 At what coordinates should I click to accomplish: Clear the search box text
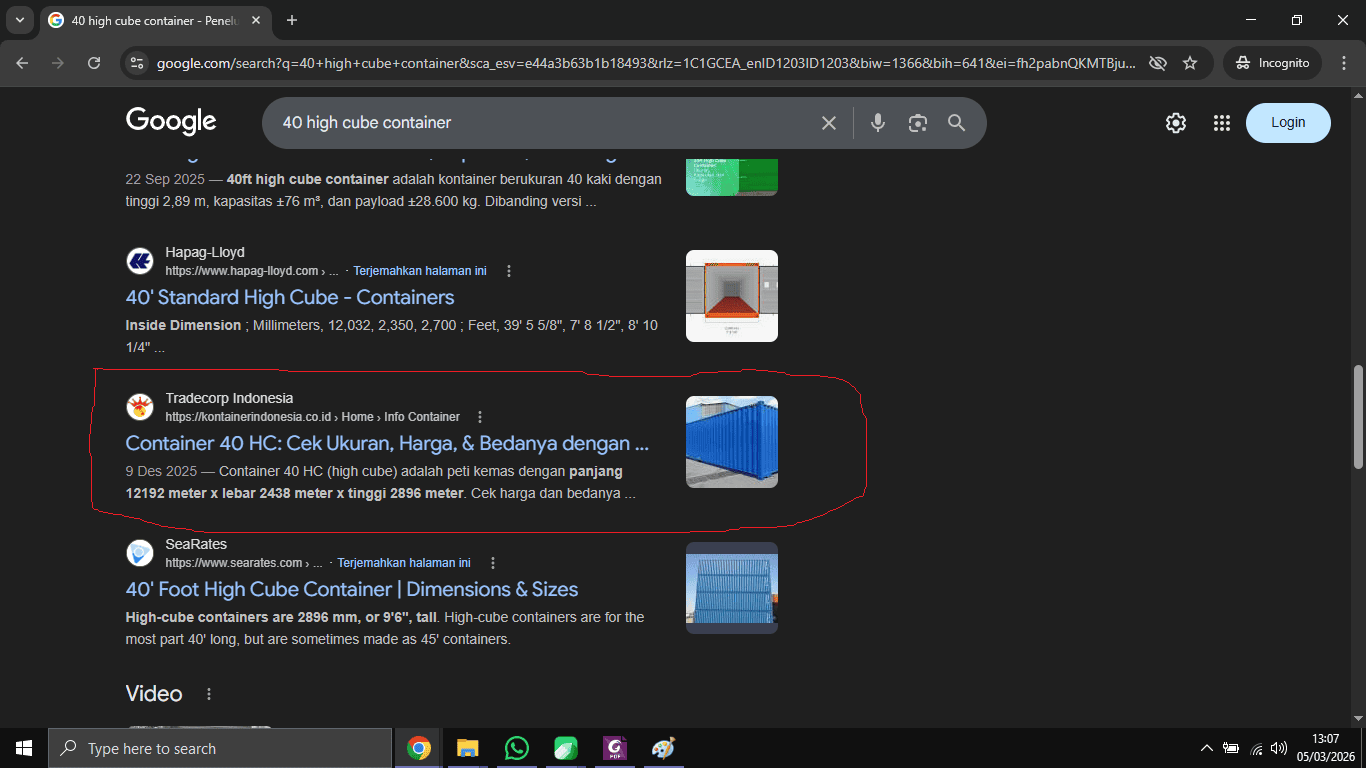coord(829,123)
